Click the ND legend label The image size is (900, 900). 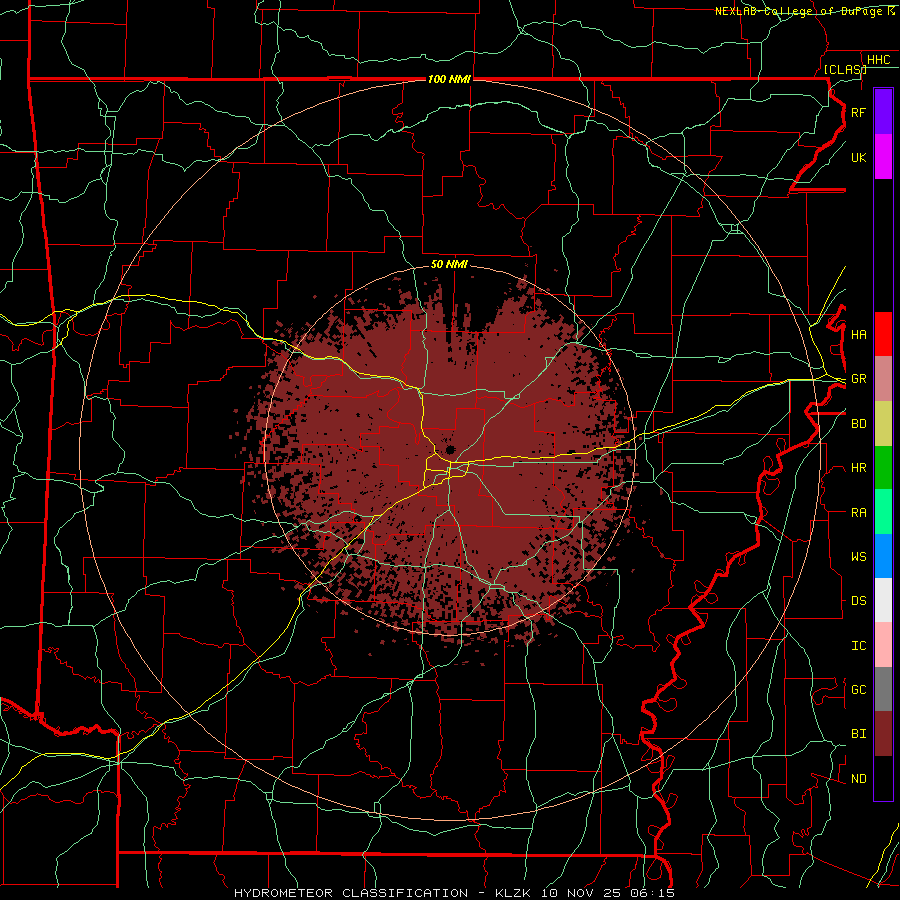click(858, 779)
